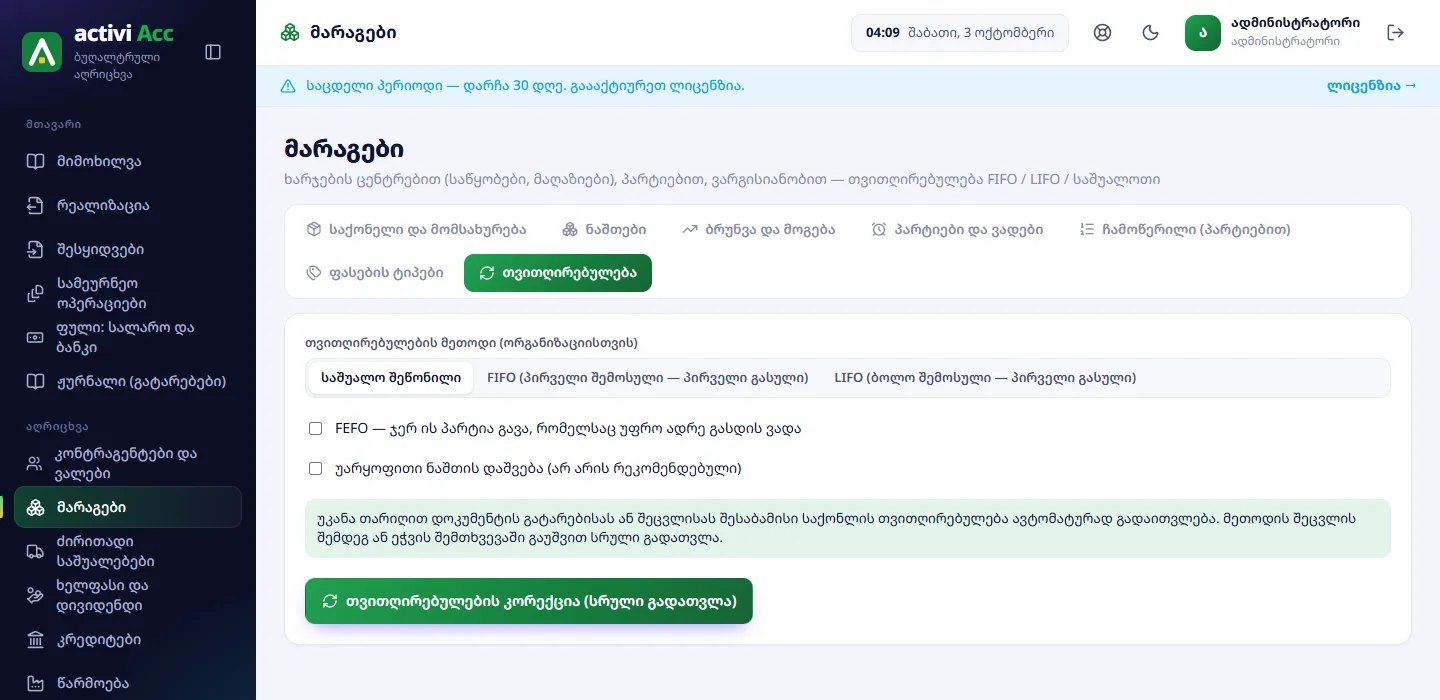Click the logout icon in header

pyautogui.click(x=1396, y=33)
